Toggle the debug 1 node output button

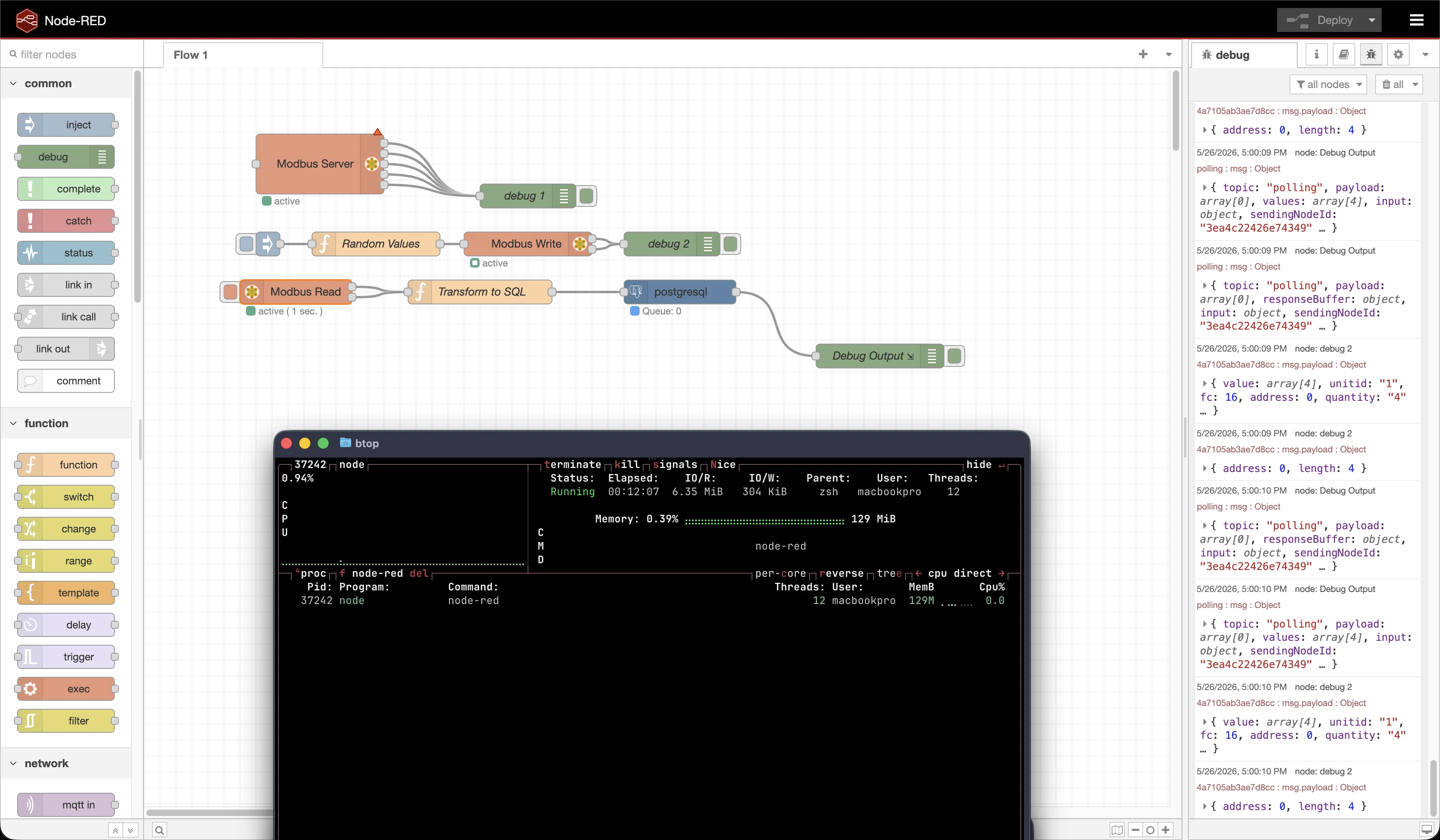(586, 196)
